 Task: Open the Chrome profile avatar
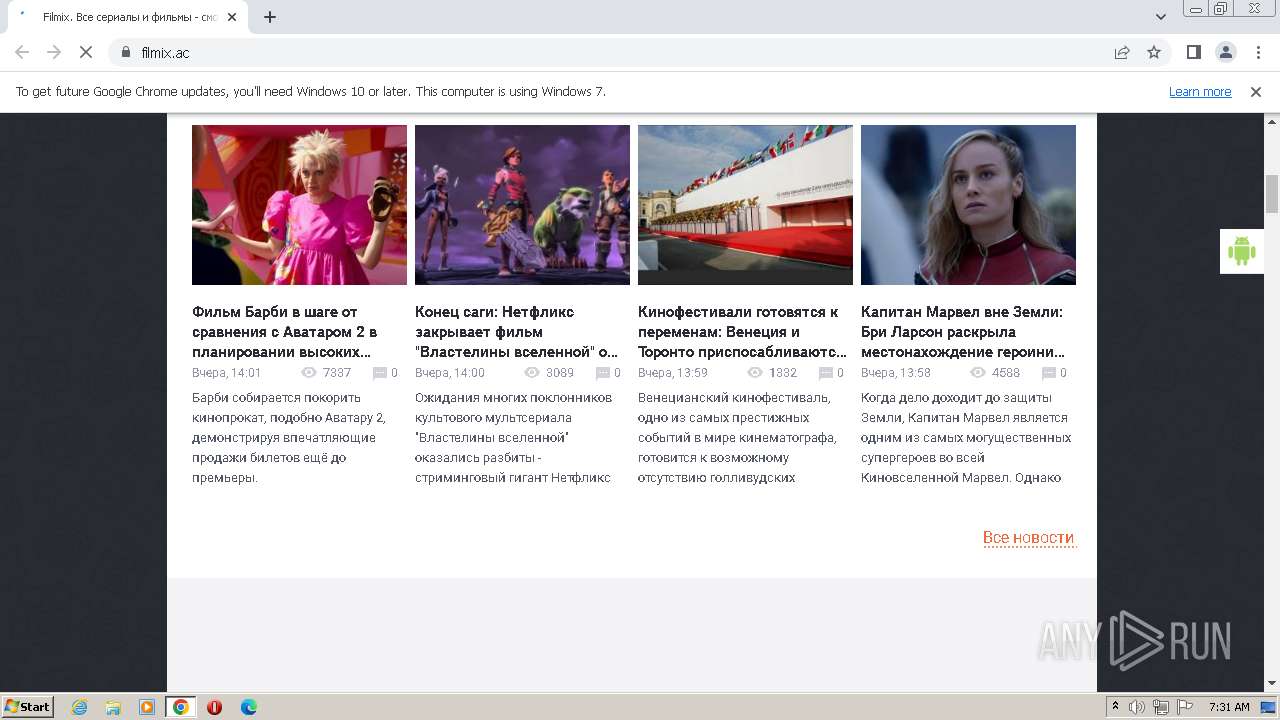coord(1225,52)
